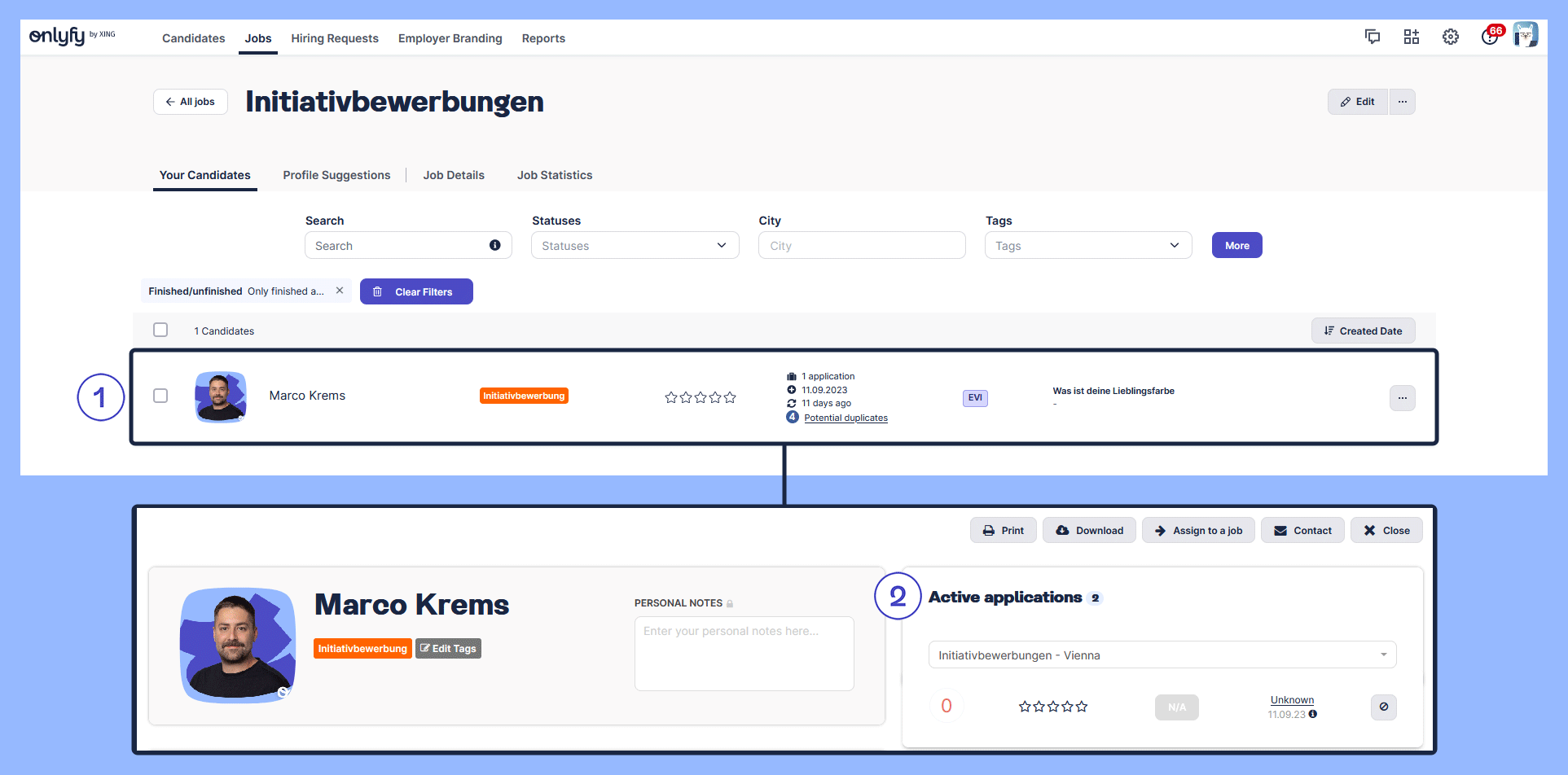The image size is (1568, 775).
Task: Follow the Potential duplicates link
Action: click(x=845, y=418)
